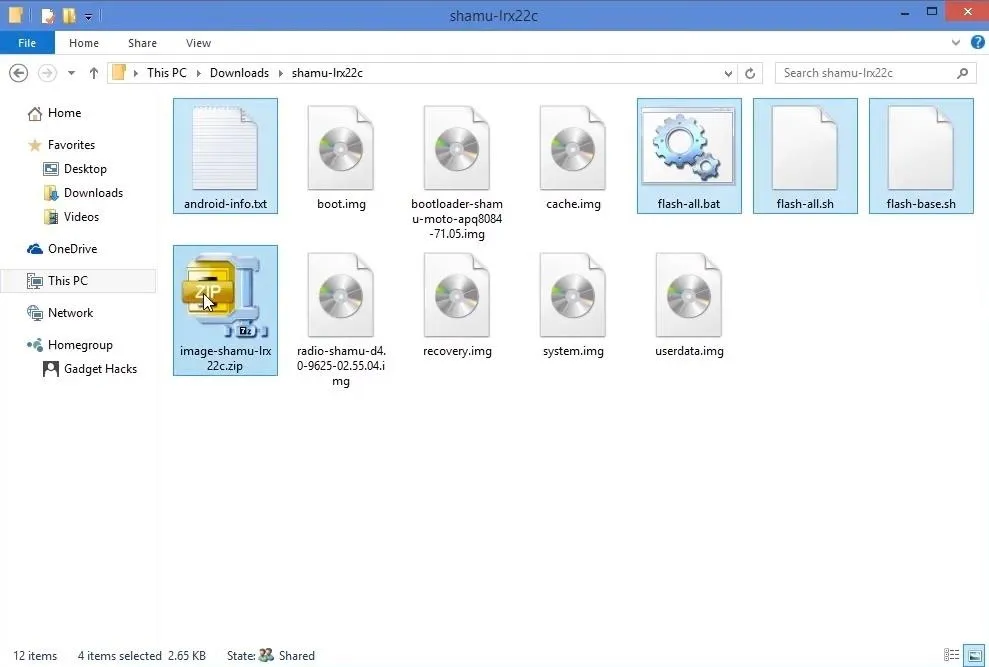Select the bootloader-shamu-moto-apq8084 image icon
989x667 pixels.
(x=457, y=149)
